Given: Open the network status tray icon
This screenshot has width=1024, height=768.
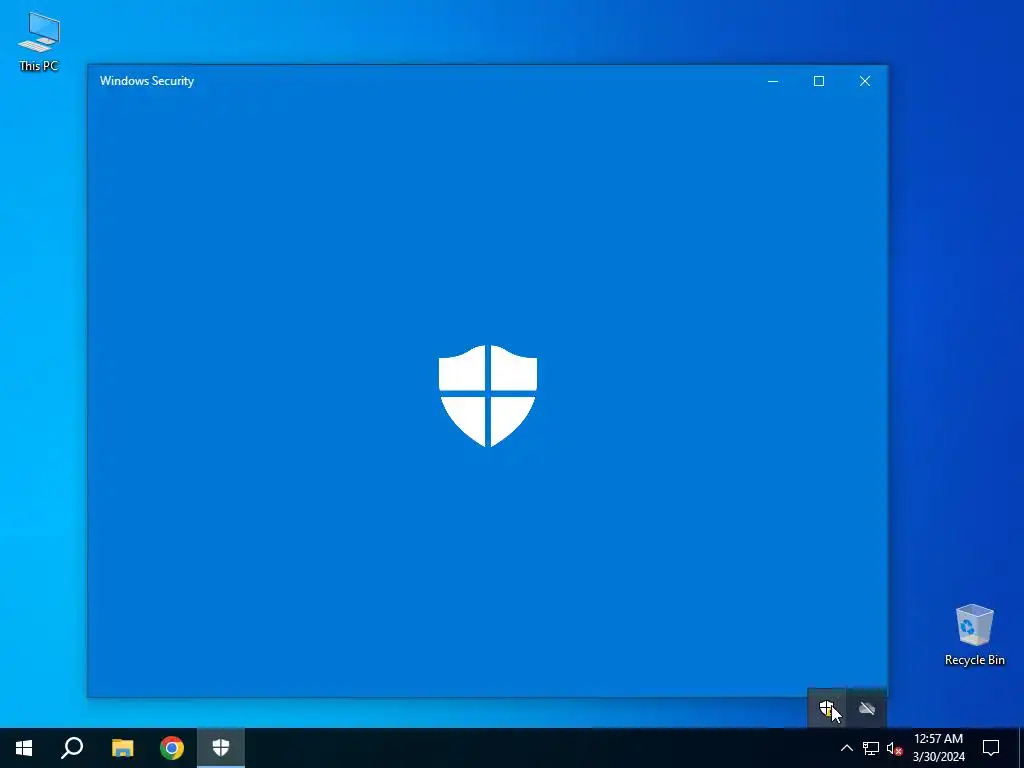Looking at the screenshot, I should [871, 748].
